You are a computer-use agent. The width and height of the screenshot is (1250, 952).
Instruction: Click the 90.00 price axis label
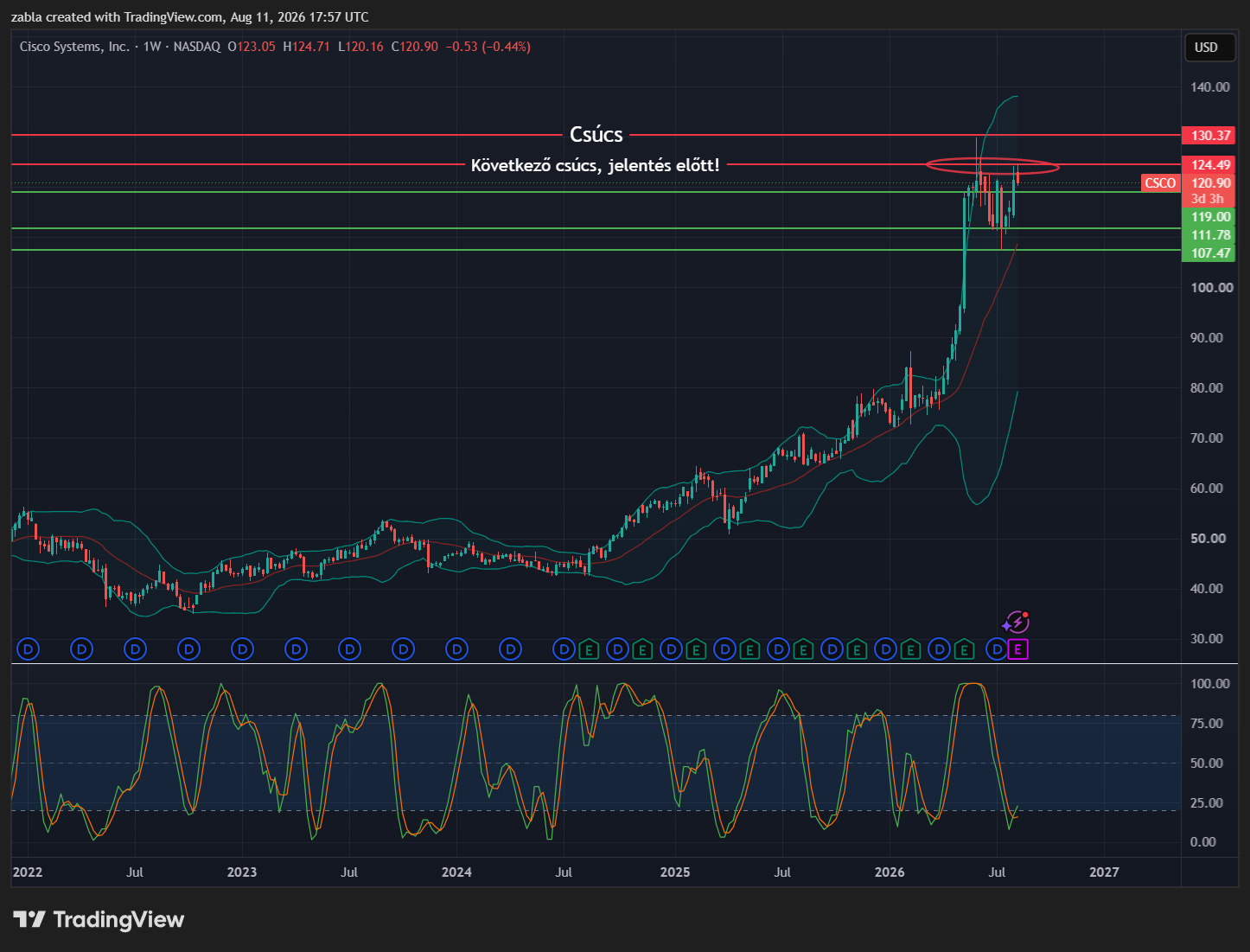click(1207, 337)
